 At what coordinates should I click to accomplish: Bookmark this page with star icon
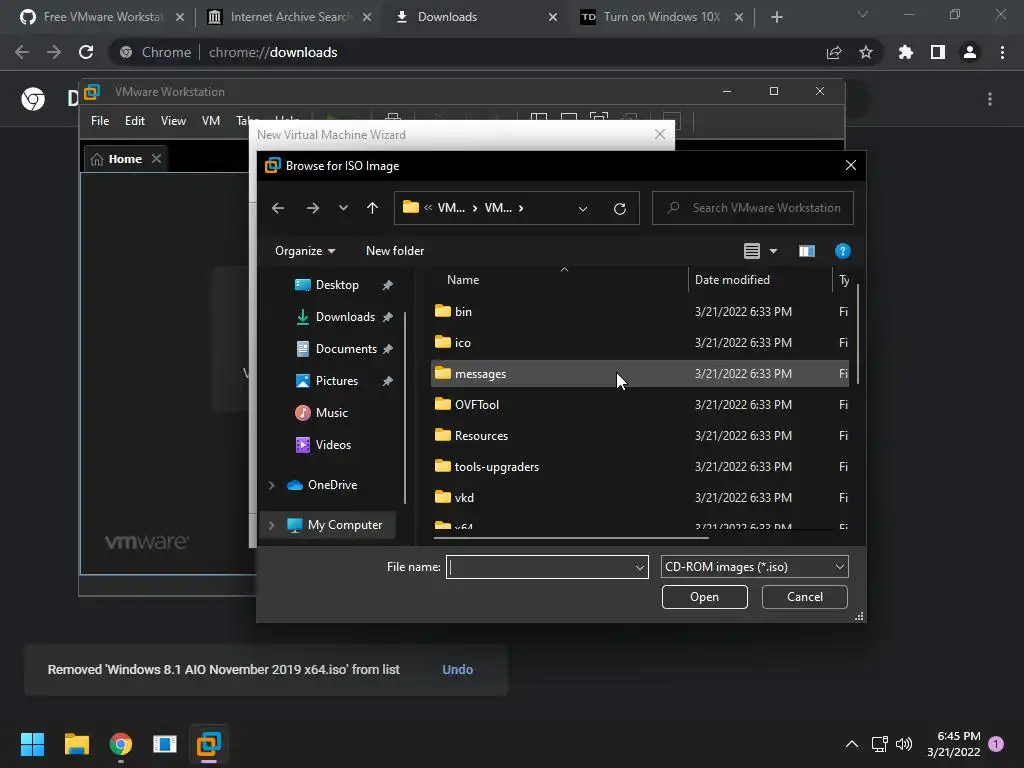point(866,52)
